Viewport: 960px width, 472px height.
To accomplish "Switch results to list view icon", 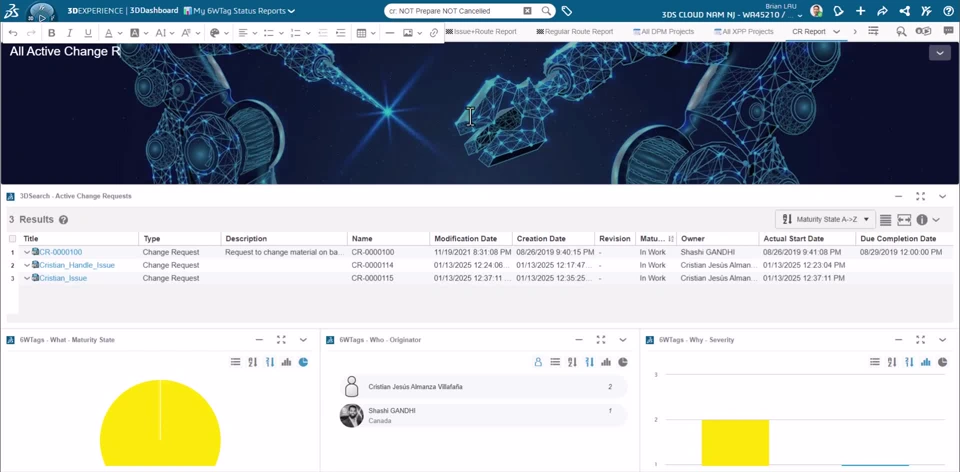I will pyautogui.click(x=885, y=219).
